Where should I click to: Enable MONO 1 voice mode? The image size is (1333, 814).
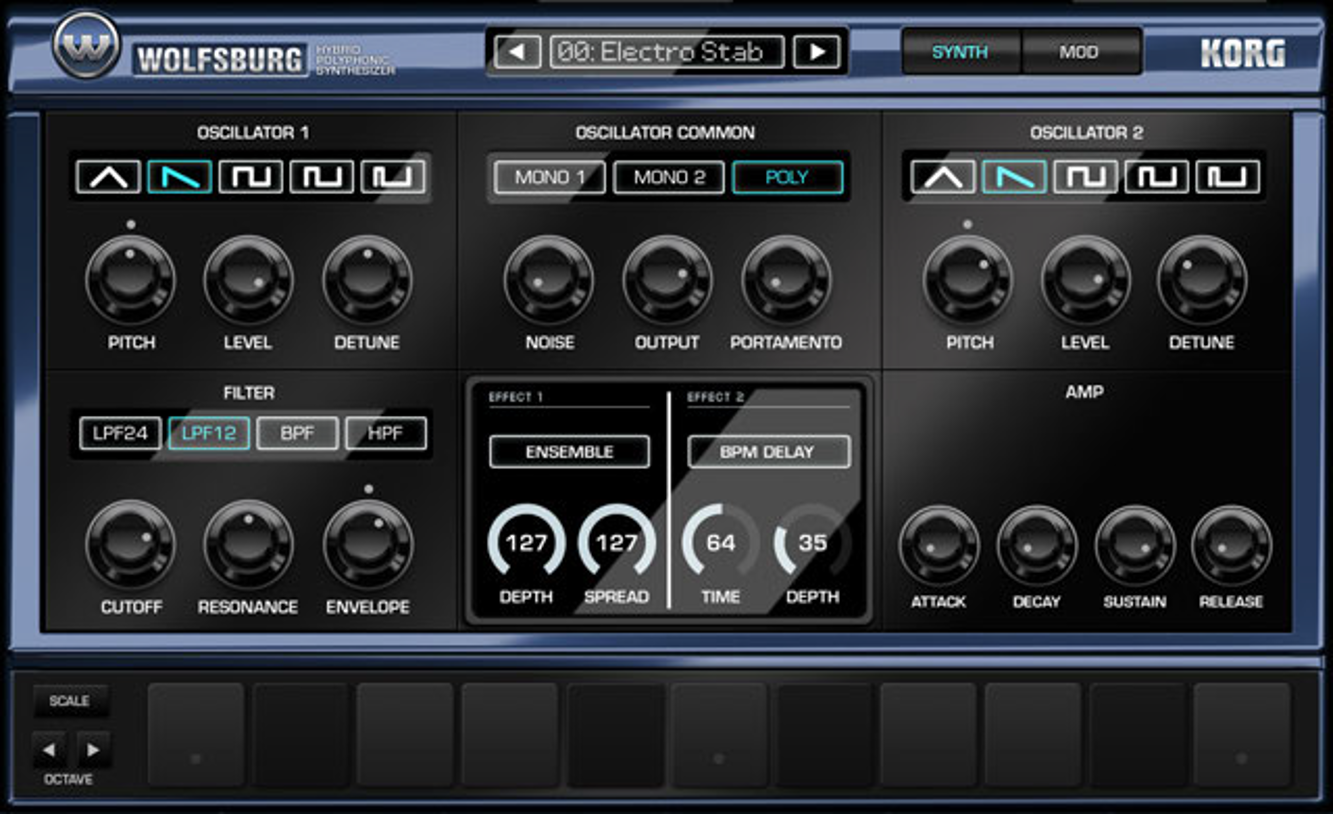pos(549,178)
